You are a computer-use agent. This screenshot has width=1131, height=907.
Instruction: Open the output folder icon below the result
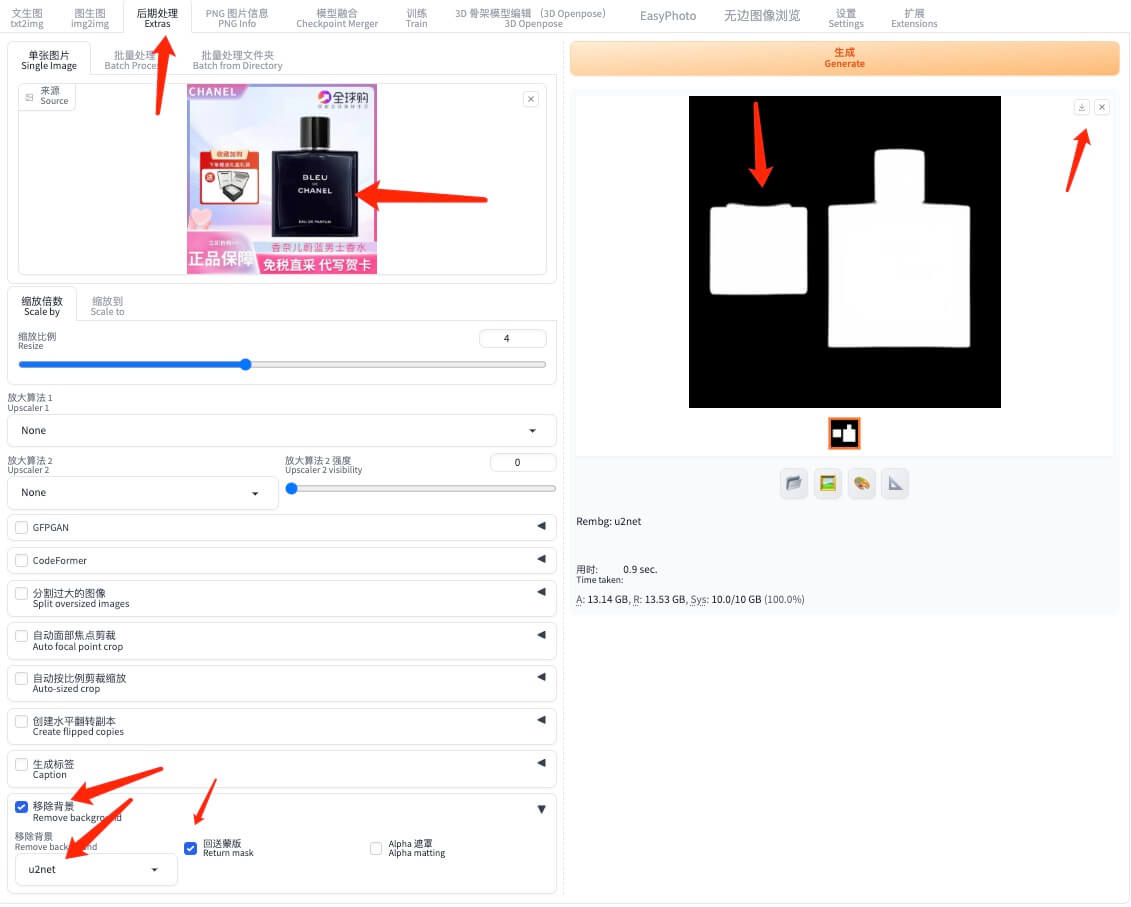pyautogui.click(x=793, y=483)
